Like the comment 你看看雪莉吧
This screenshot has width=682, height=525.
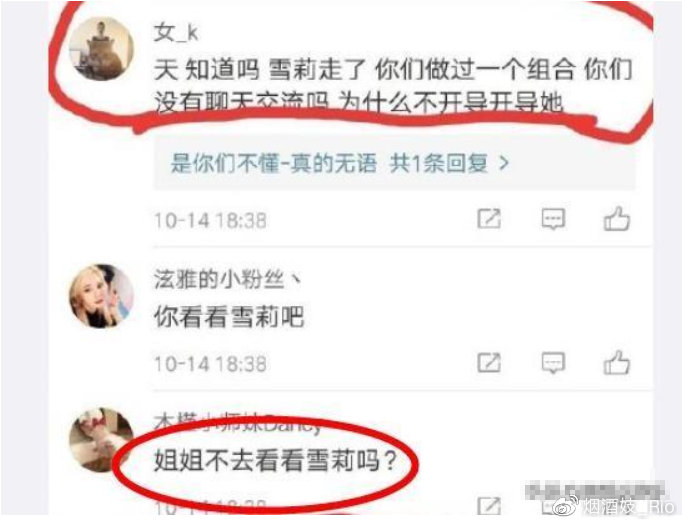[617, 362]
